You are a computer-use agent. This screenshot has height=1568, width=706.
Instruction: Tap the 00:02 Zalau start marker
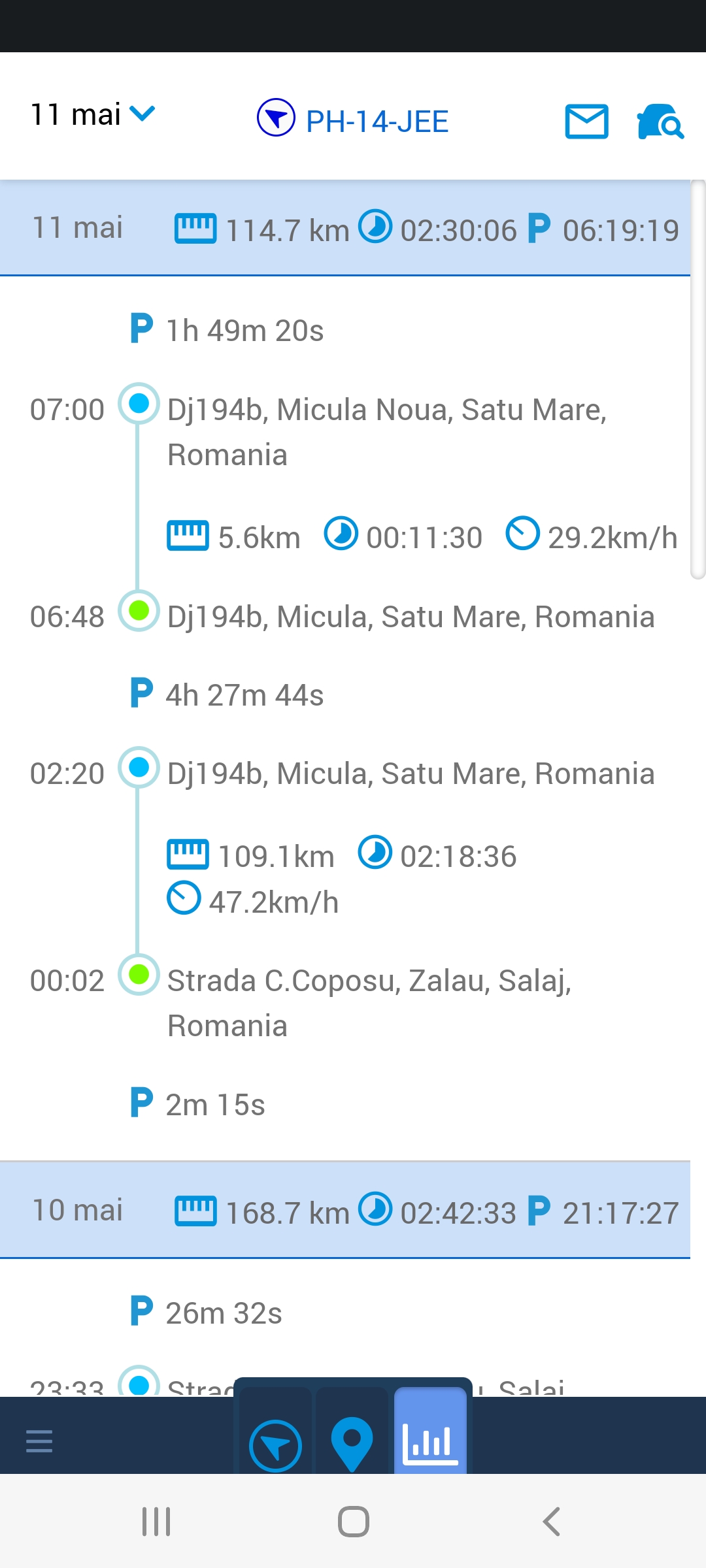click(139, 974)
